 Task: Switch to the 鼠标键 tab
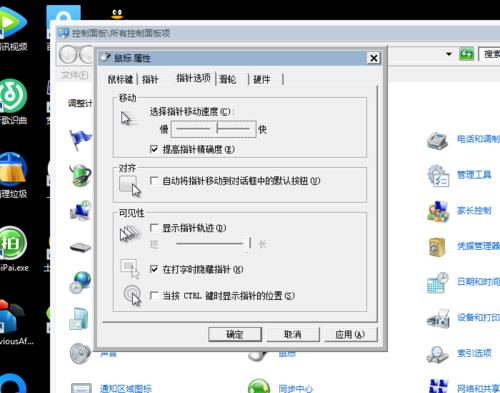pos(120,79)
